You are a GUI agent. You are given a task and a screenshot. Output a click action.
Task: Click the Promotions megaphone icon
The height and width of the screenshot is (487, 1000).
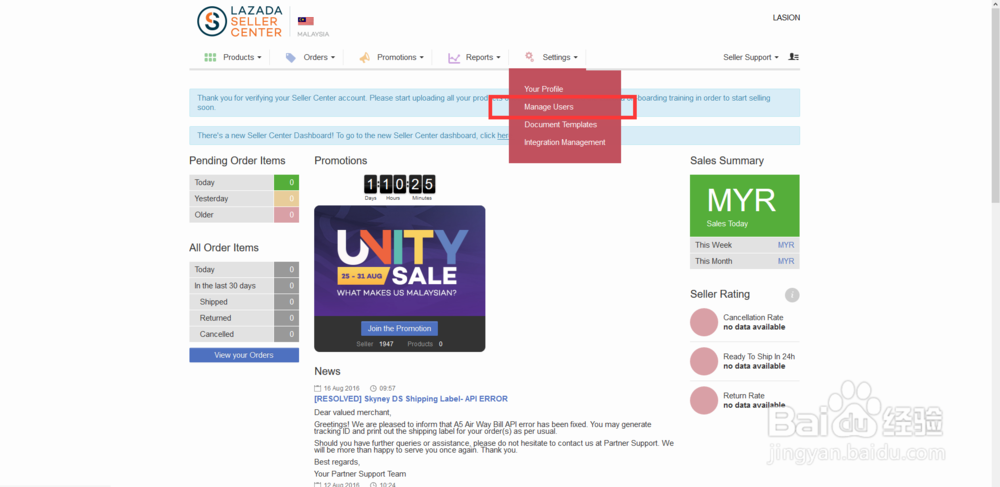click(364, 57)
